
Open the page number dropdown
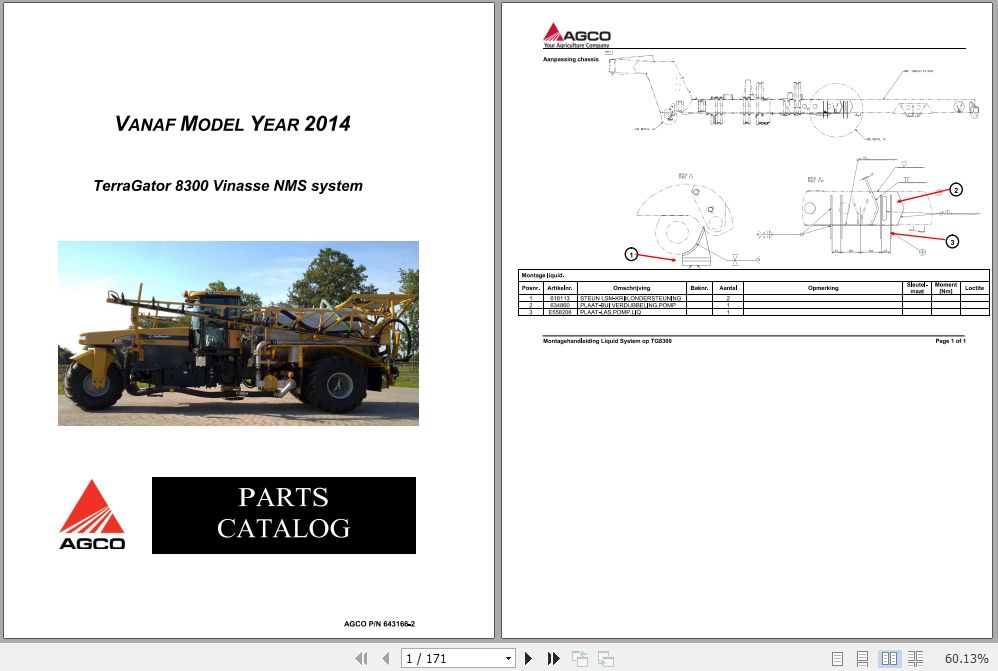(508, 658)
